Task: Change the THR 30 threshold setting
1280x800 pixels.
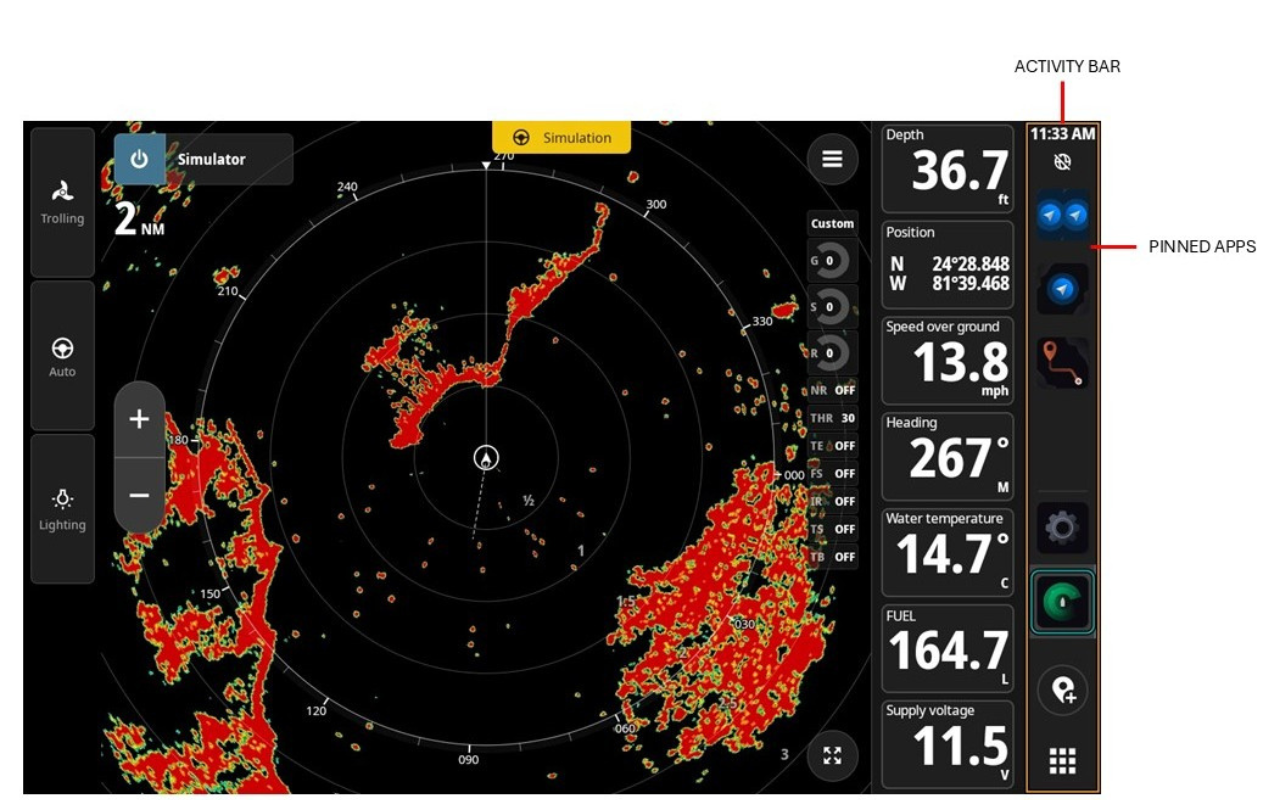Action: click(x=832, y=418)
